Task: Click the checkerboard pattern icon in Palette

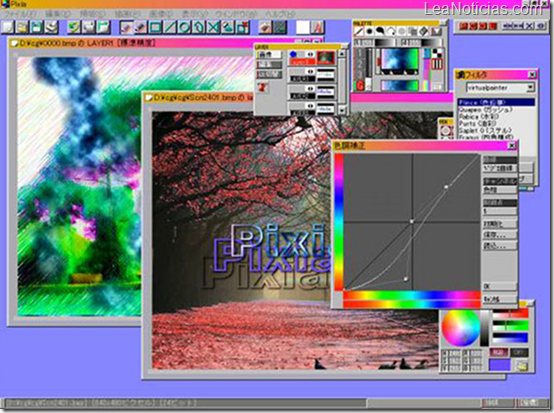Action: coord(437,53)
